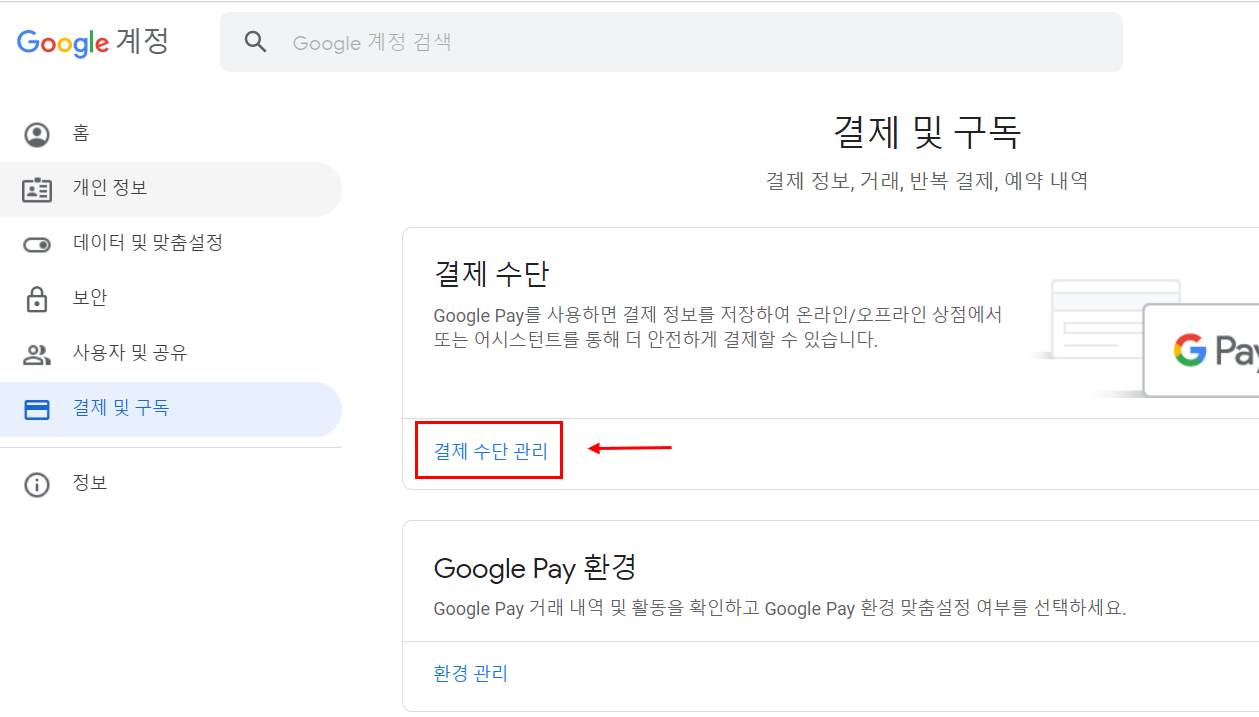
Task: Open the 환경 관리 link
Action: (471, 674)
